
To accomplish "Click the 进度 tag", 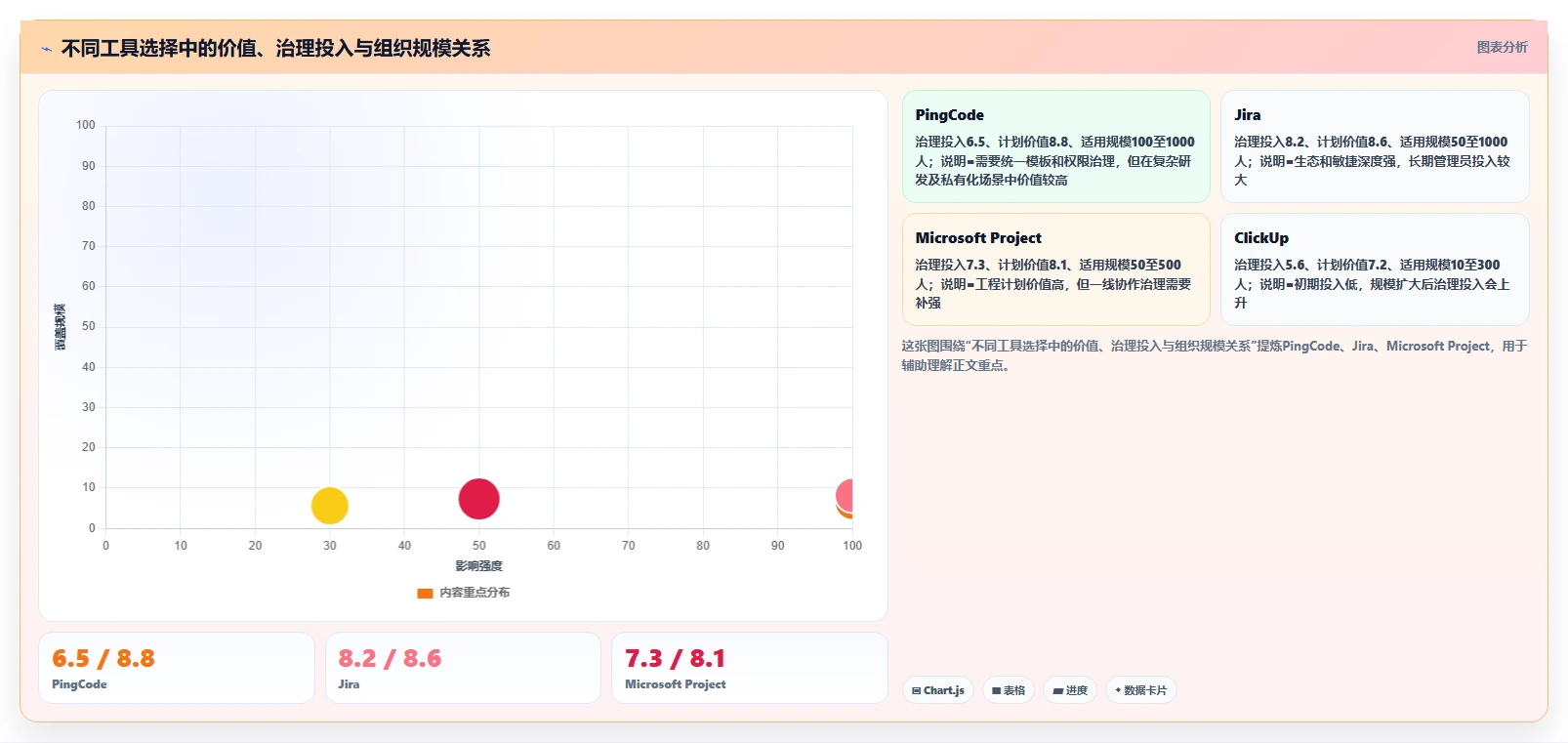I will click(1070, 690).
